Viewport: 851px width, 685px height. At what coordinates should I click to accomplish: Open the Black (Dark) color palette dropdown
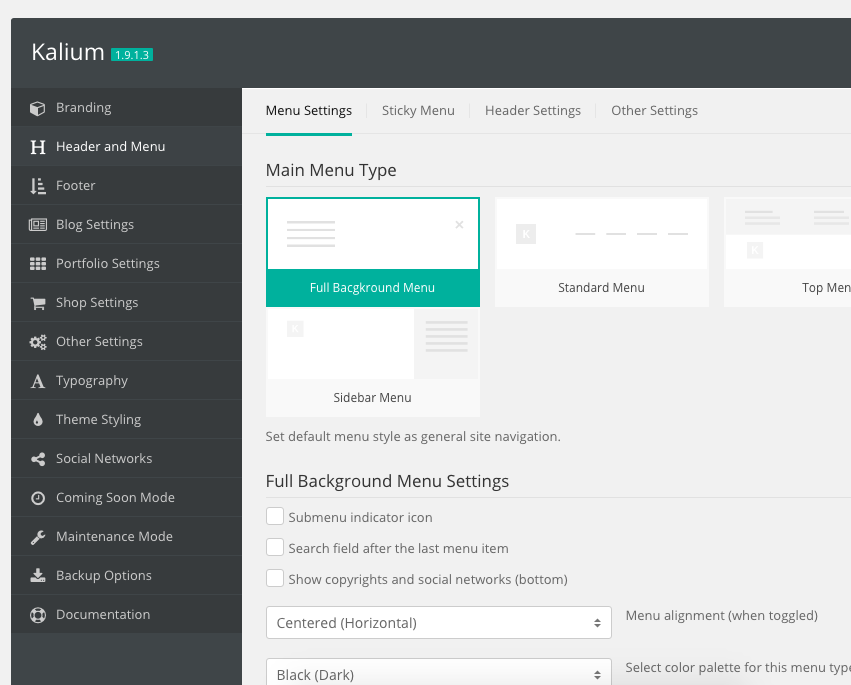[438, 673]
